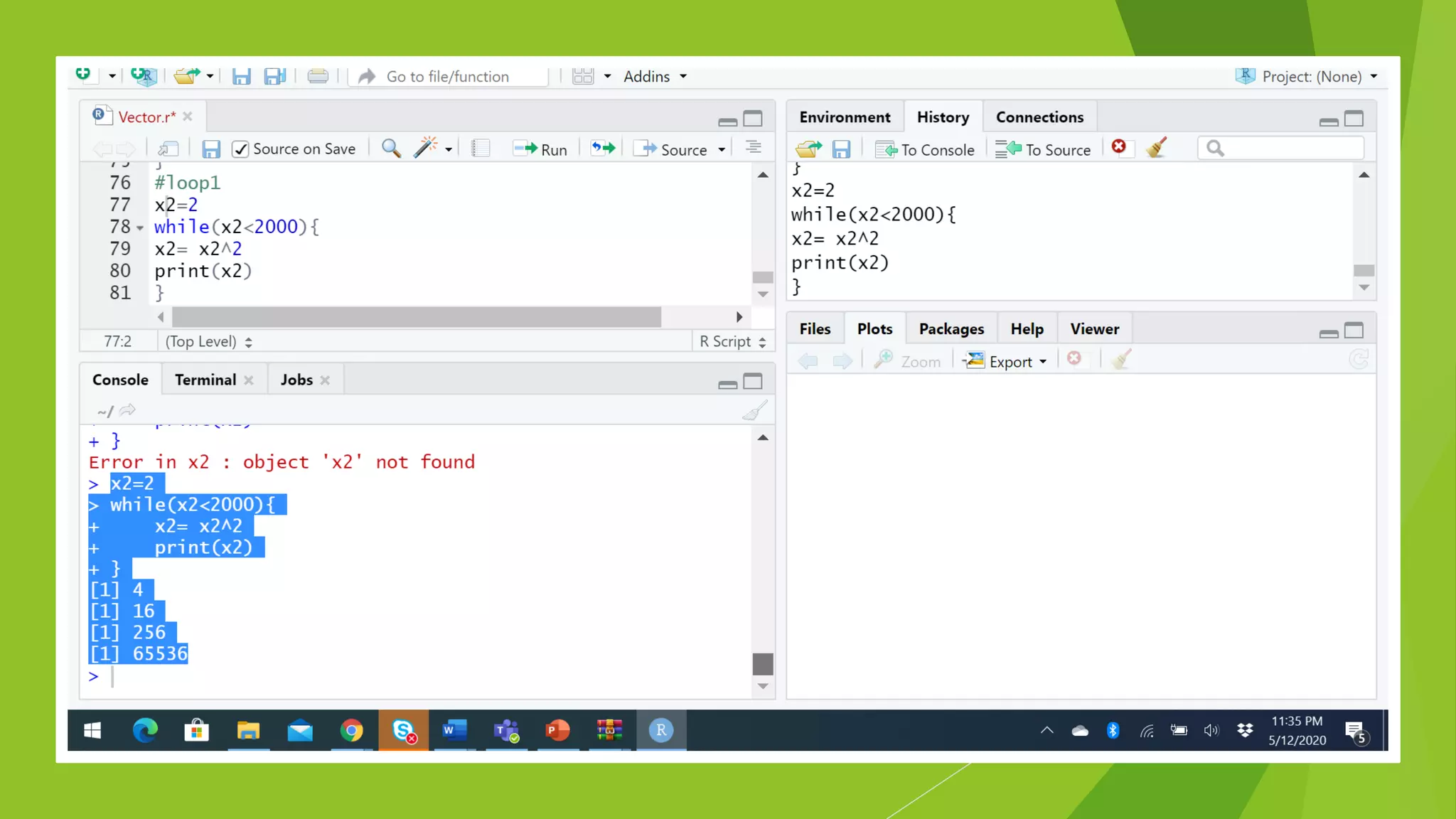
Task: Create a new R project icon
Action: (x=144, y=75)
